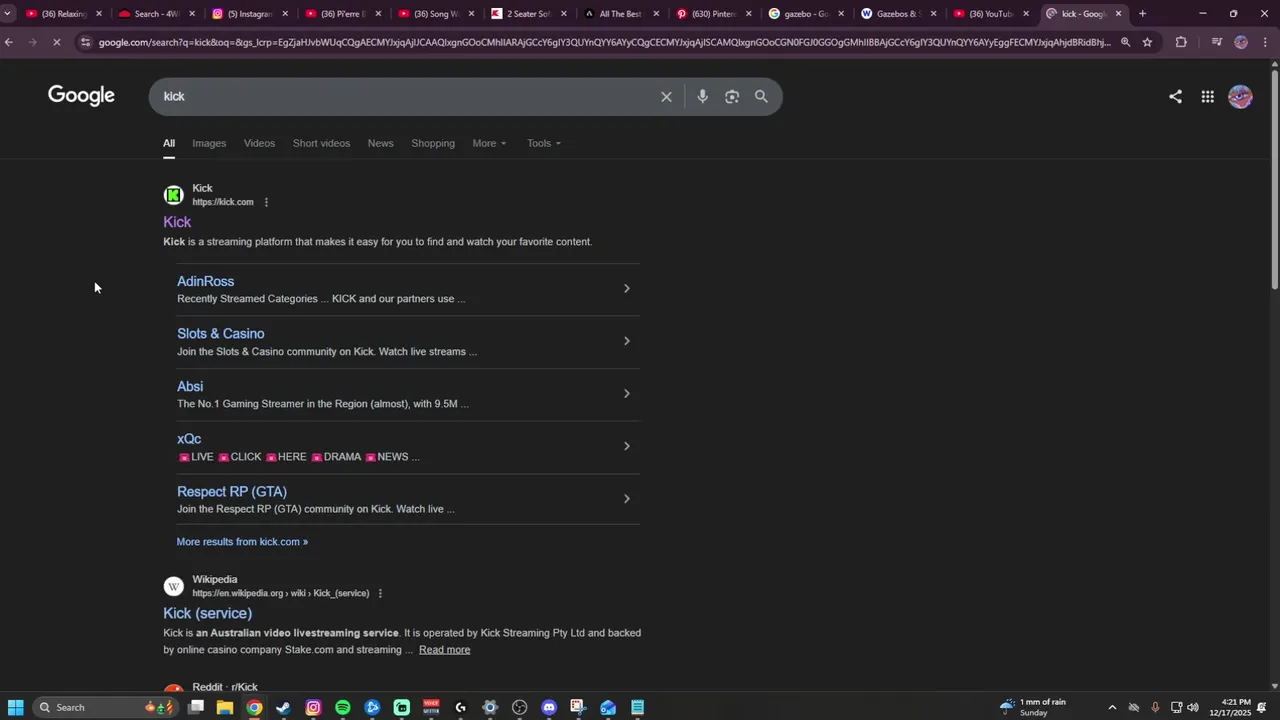This screenshot has height=720, width=1280.
Task: Open a new browser tab
Action: (x=1142, y=14)
